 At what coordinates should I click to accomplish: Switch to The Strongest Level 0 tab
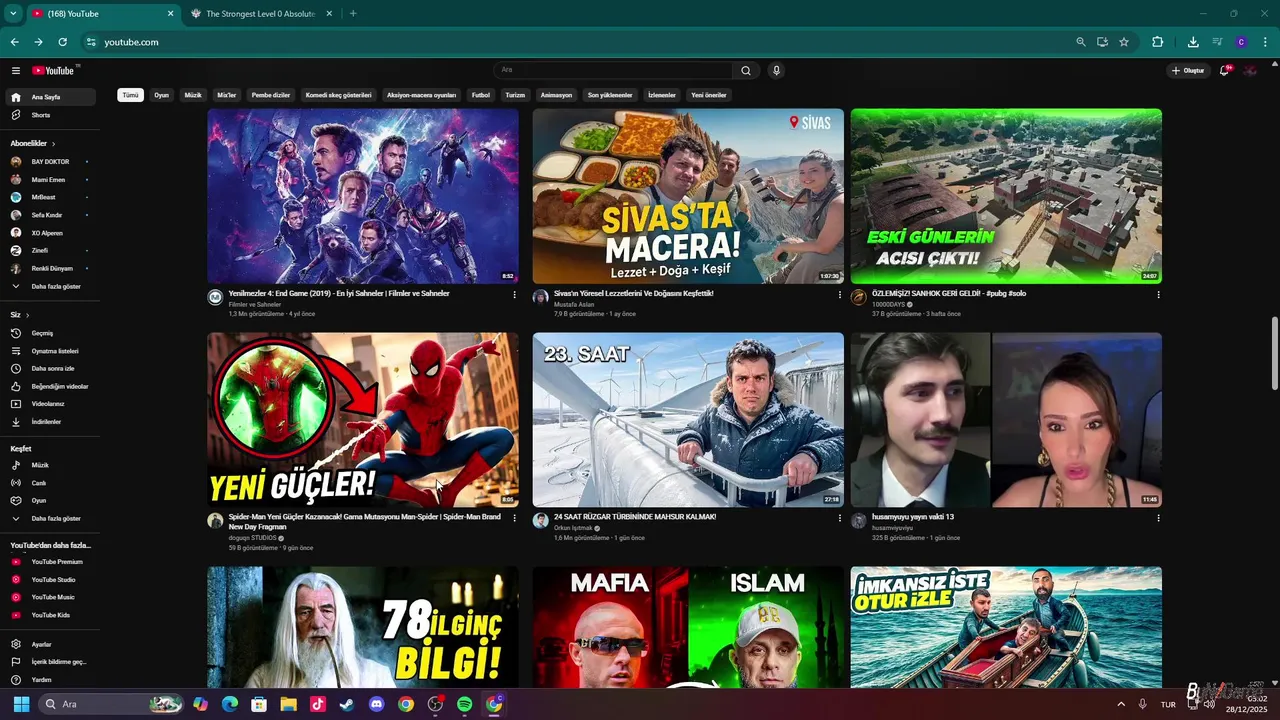pyautogui.click(x=260, y=14)
